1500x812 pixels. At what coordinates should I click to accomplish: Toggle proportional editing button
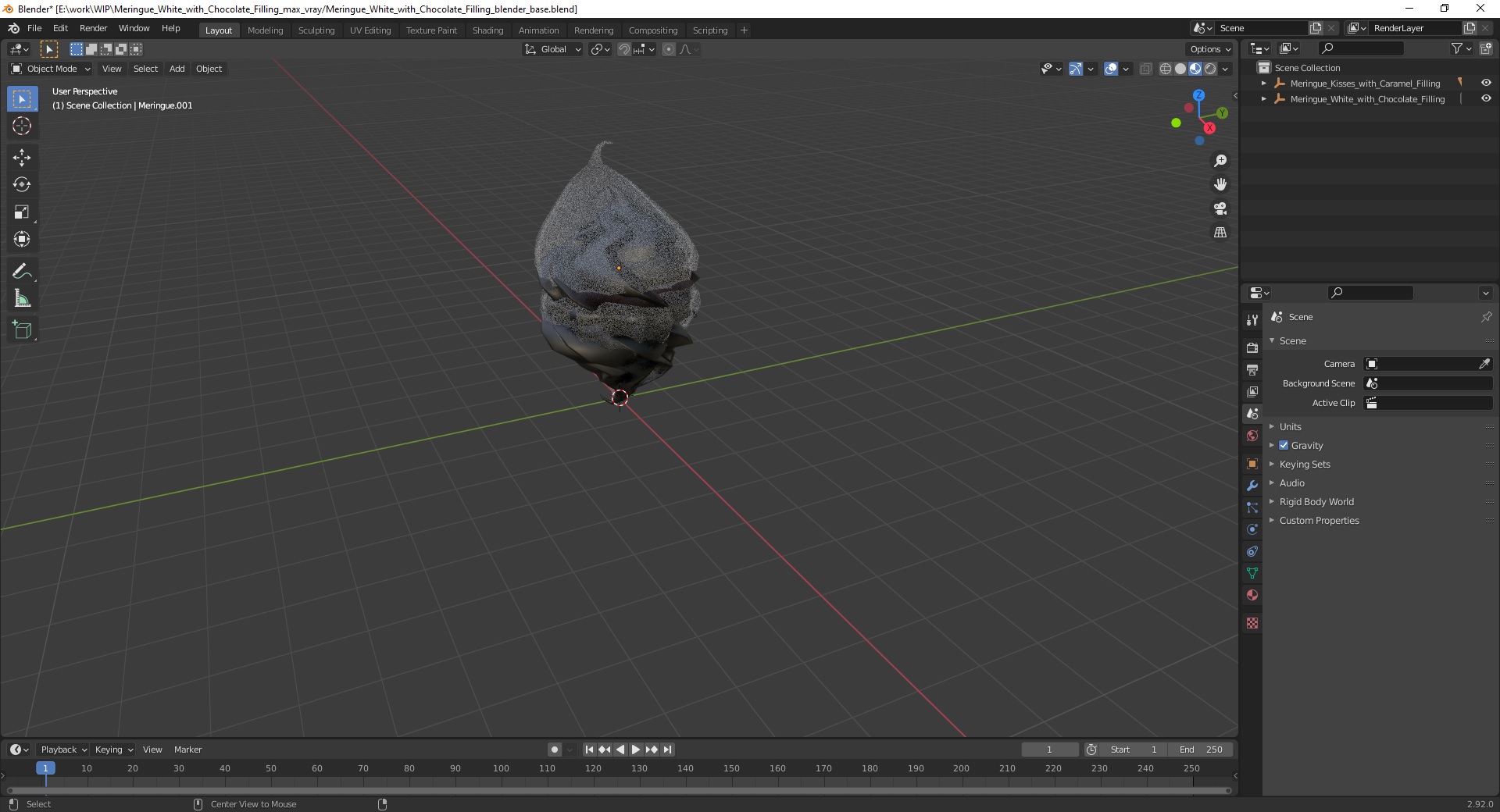(x=669, y=49)
